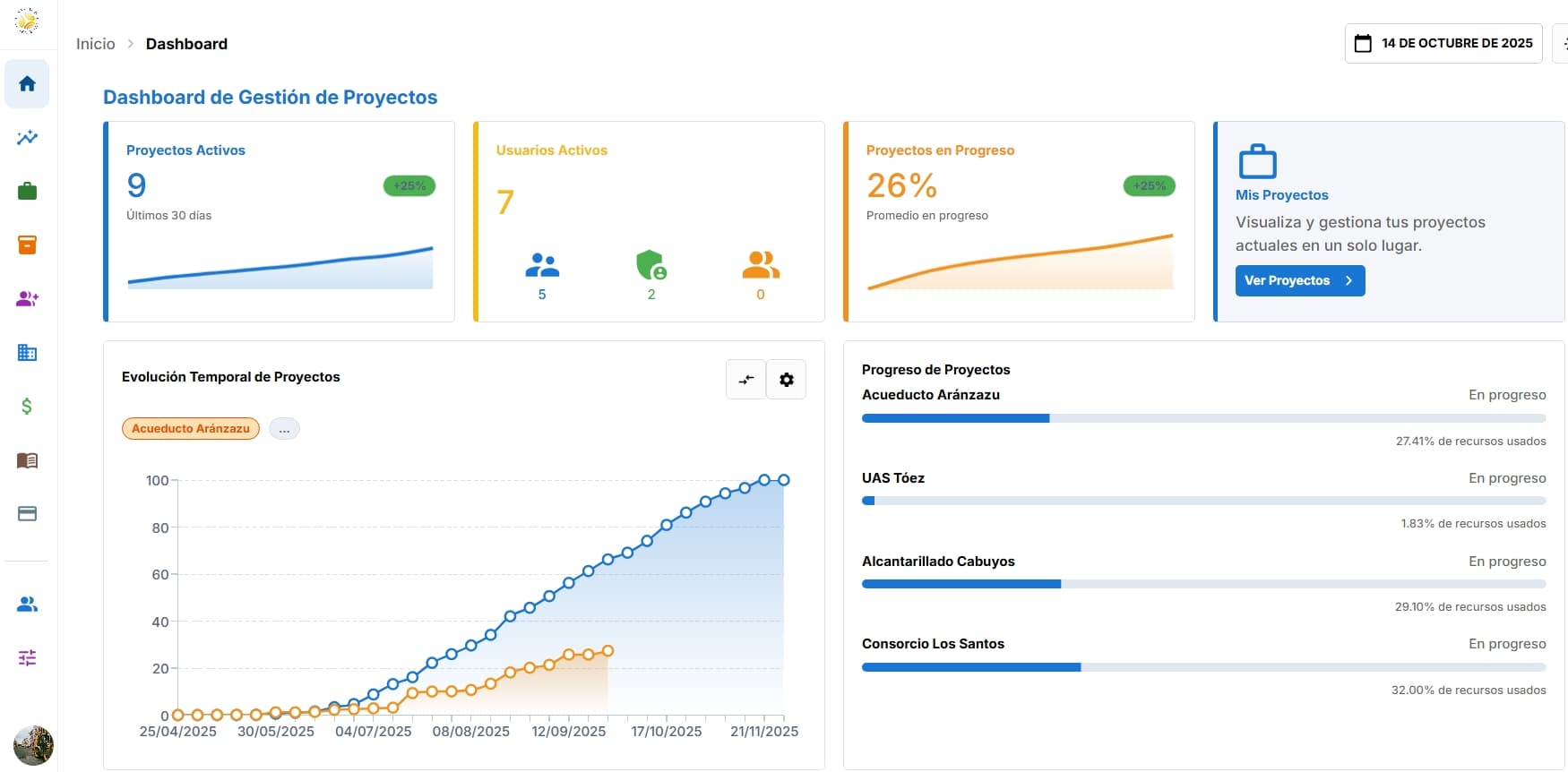The width and height of the screenshot is (1568, 772).
Task: Click the Dashboard breadcrumb item
Action: (186, 44)
